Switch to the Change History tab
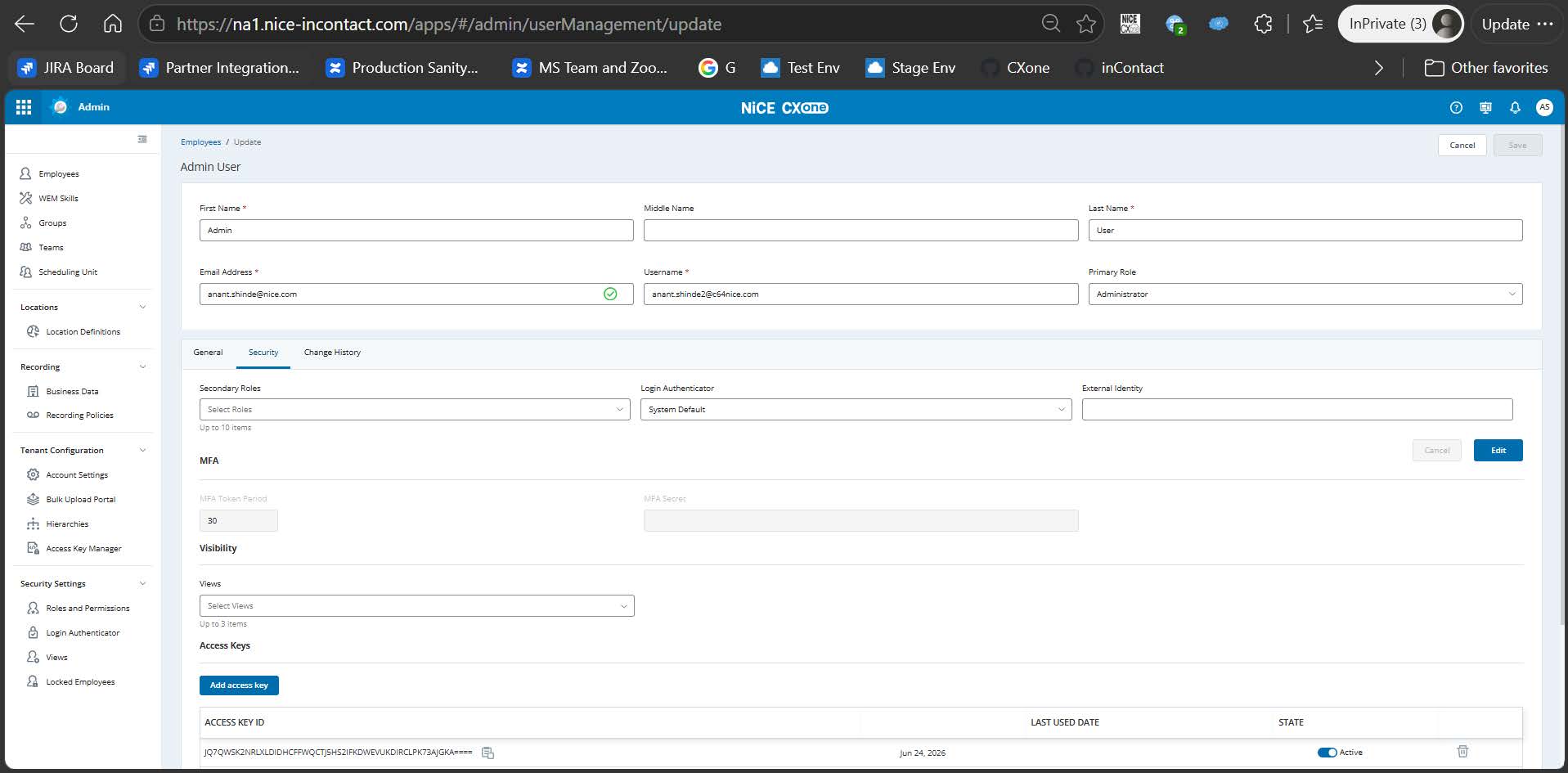Image resolution: width=1568 pixels, height=773 pixels. [332, 353]
